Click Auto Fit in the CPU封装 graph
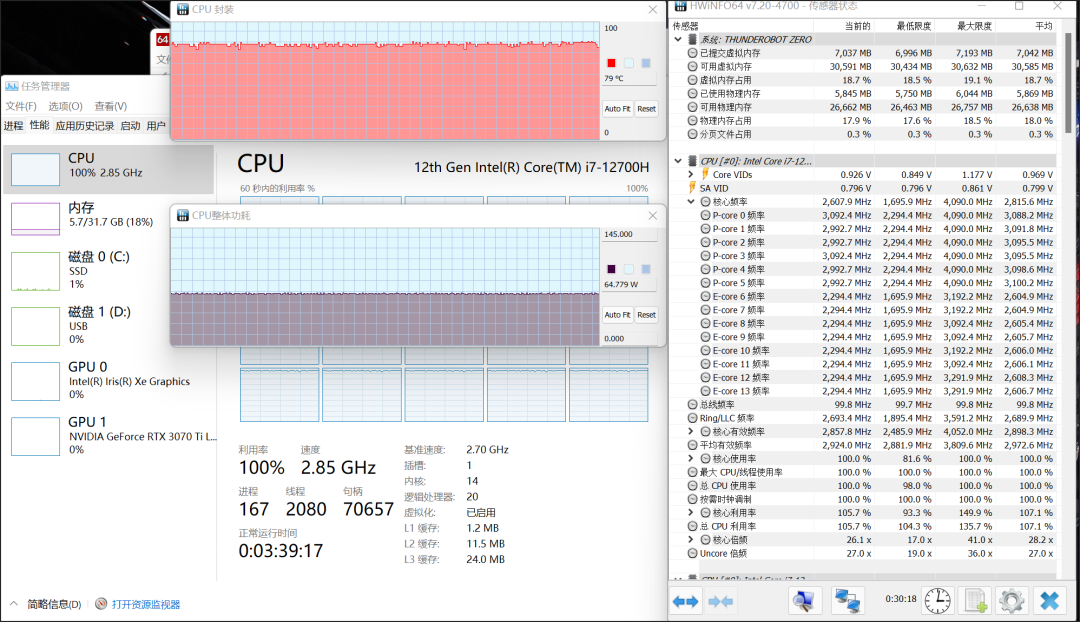This screenshot has height=622, width=1080. click(x=617, y=109)
